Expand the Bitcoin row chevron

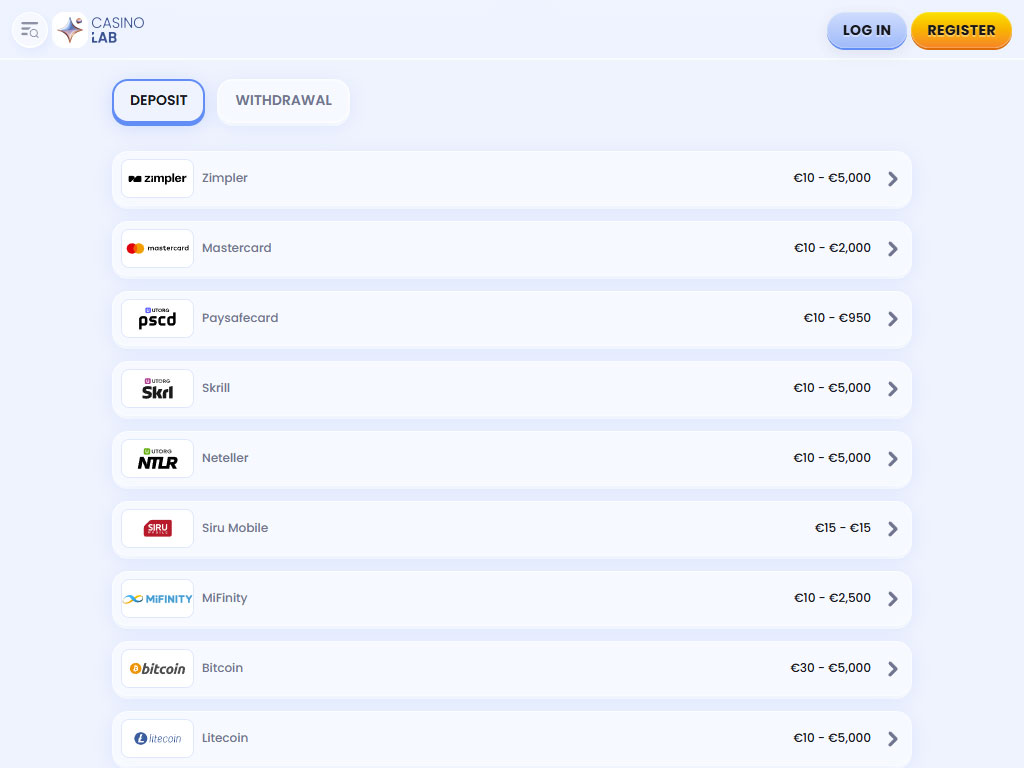tap(893, 669)
